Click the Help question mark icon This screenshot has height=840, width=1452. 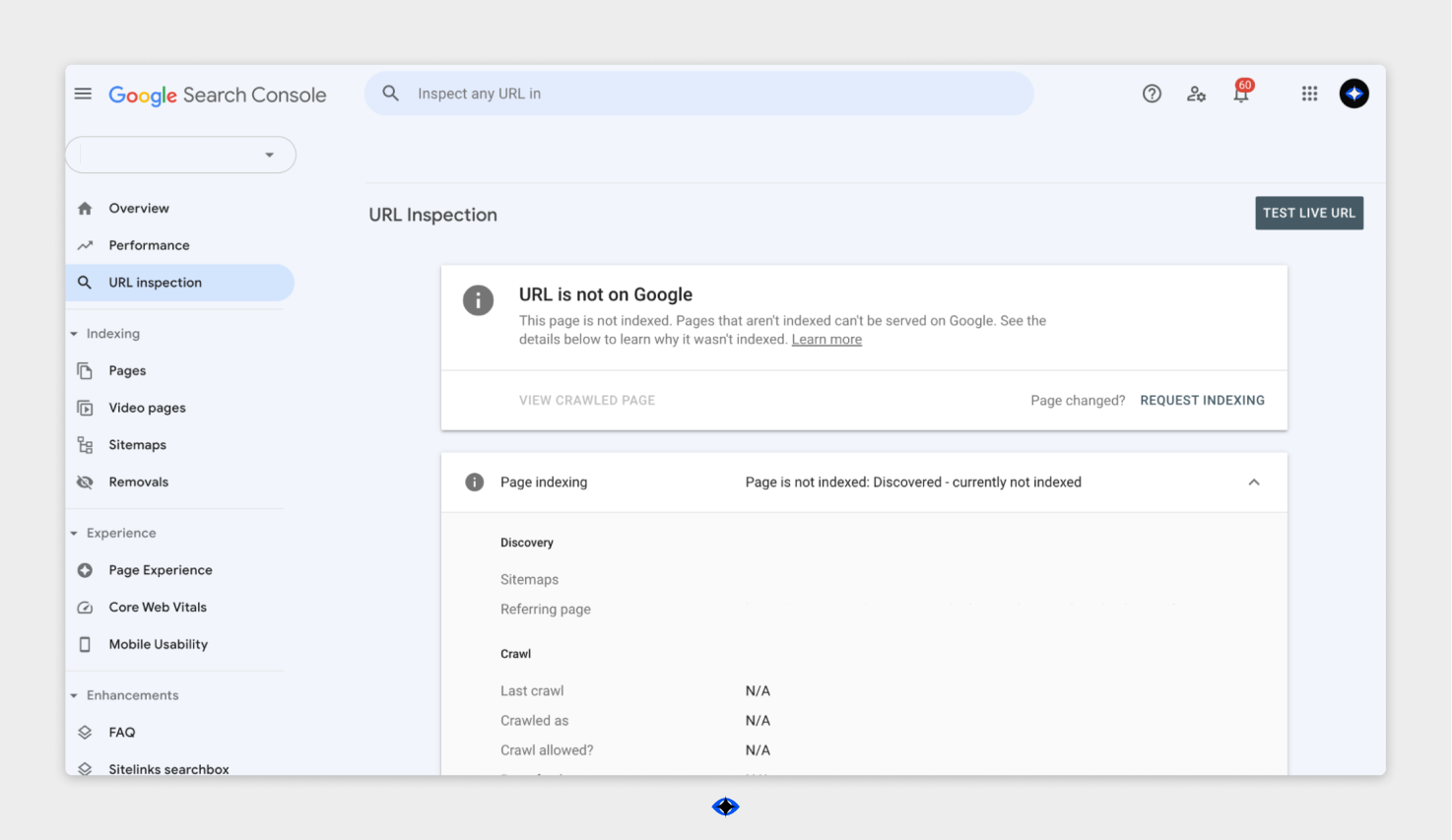point(1152,94)
